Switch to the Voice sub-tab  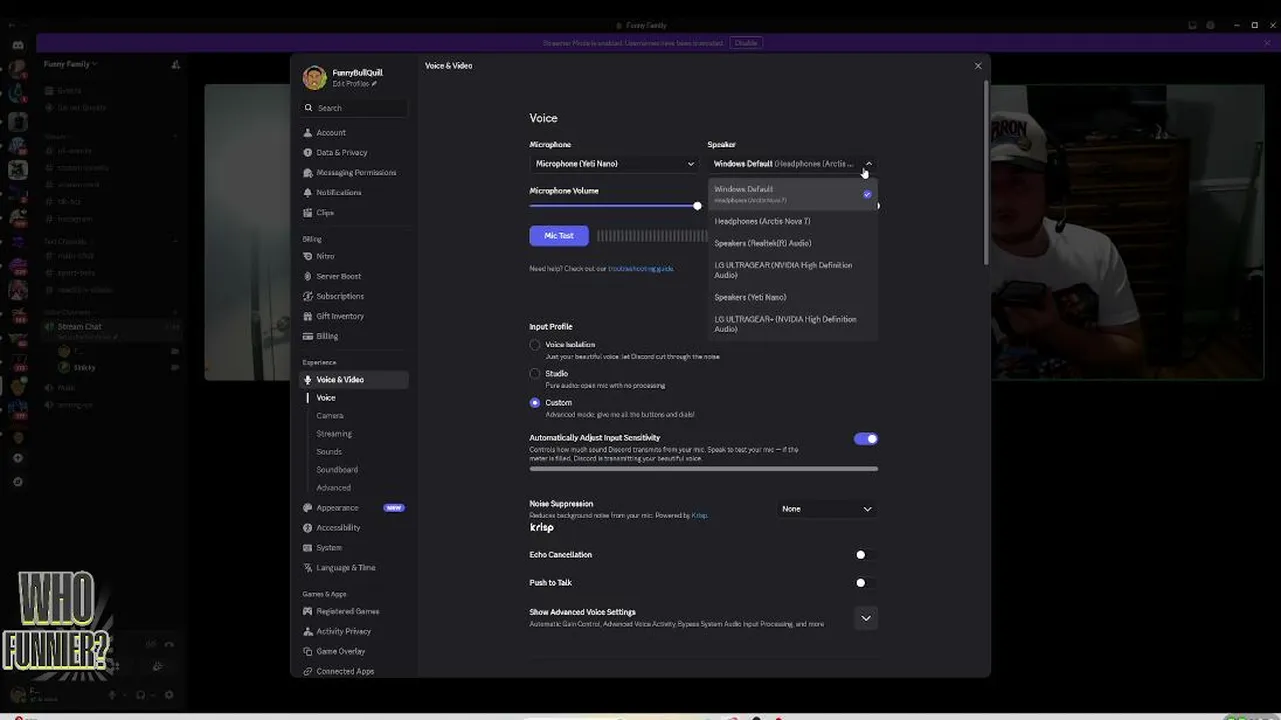[326, 398]
